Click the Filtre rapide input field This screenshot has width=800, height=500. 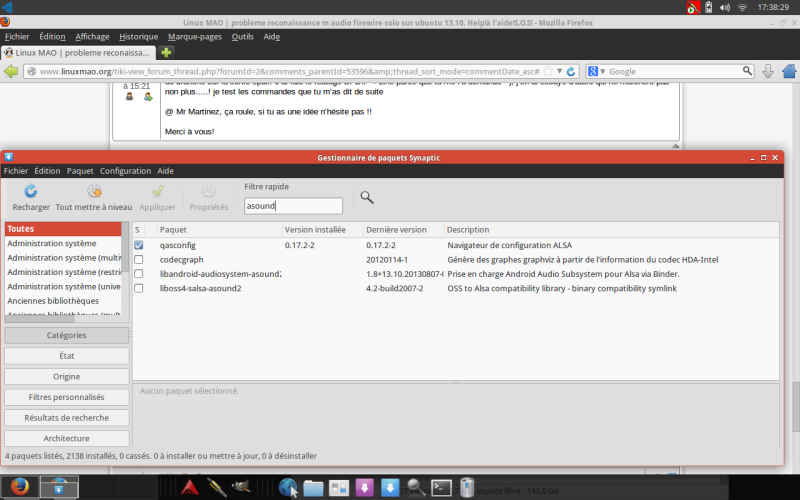tap(293, 206)
